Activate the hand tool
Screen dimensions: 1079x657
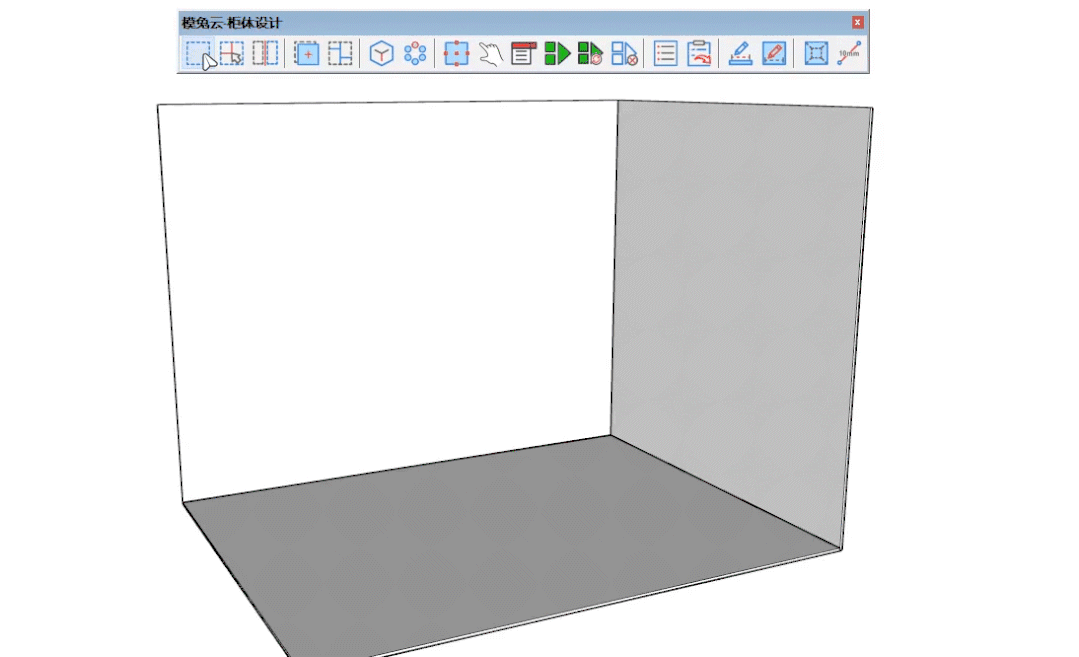coord(489,53)
